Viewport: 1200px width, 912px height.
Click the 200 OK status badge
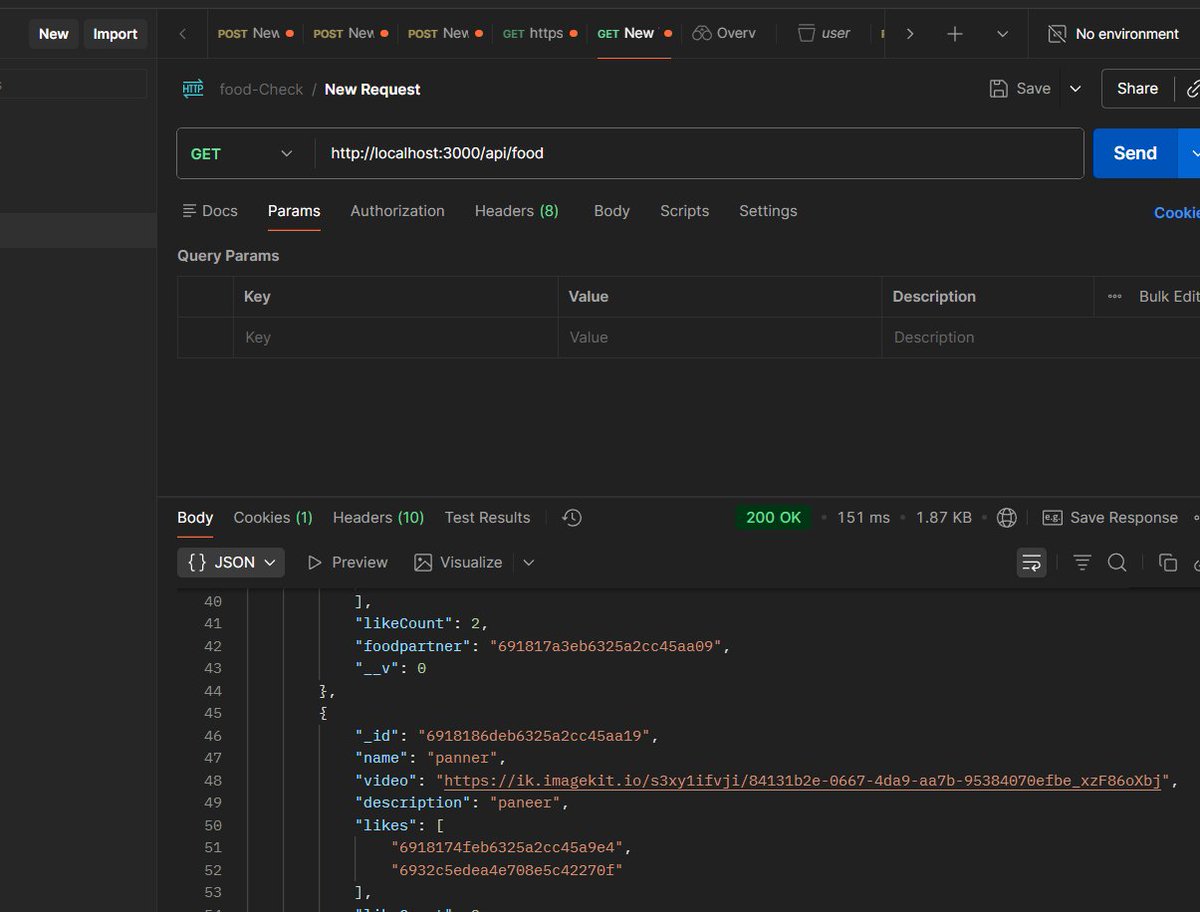click(774, 518)
